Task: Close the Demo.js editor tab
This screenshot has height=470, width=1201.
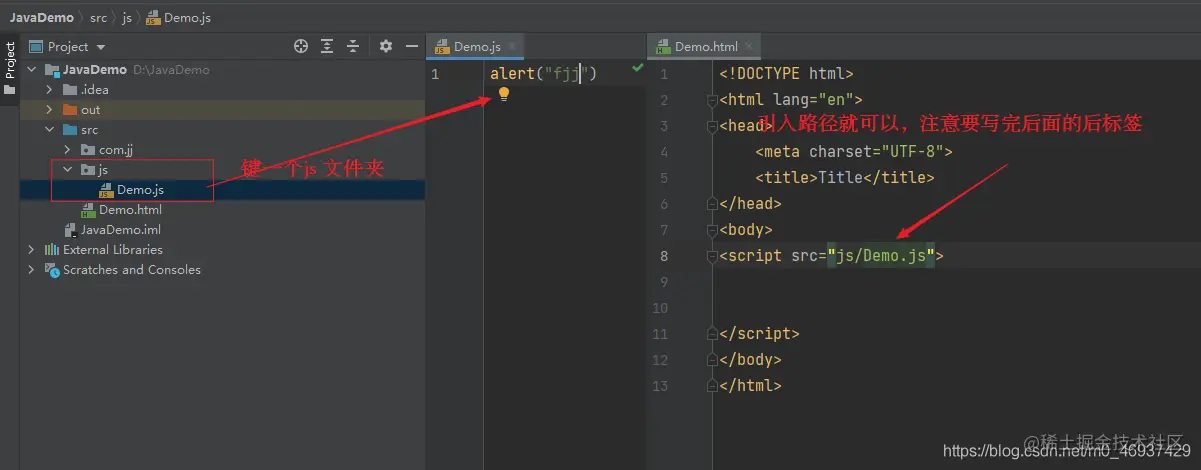Action: click(512, 46)
